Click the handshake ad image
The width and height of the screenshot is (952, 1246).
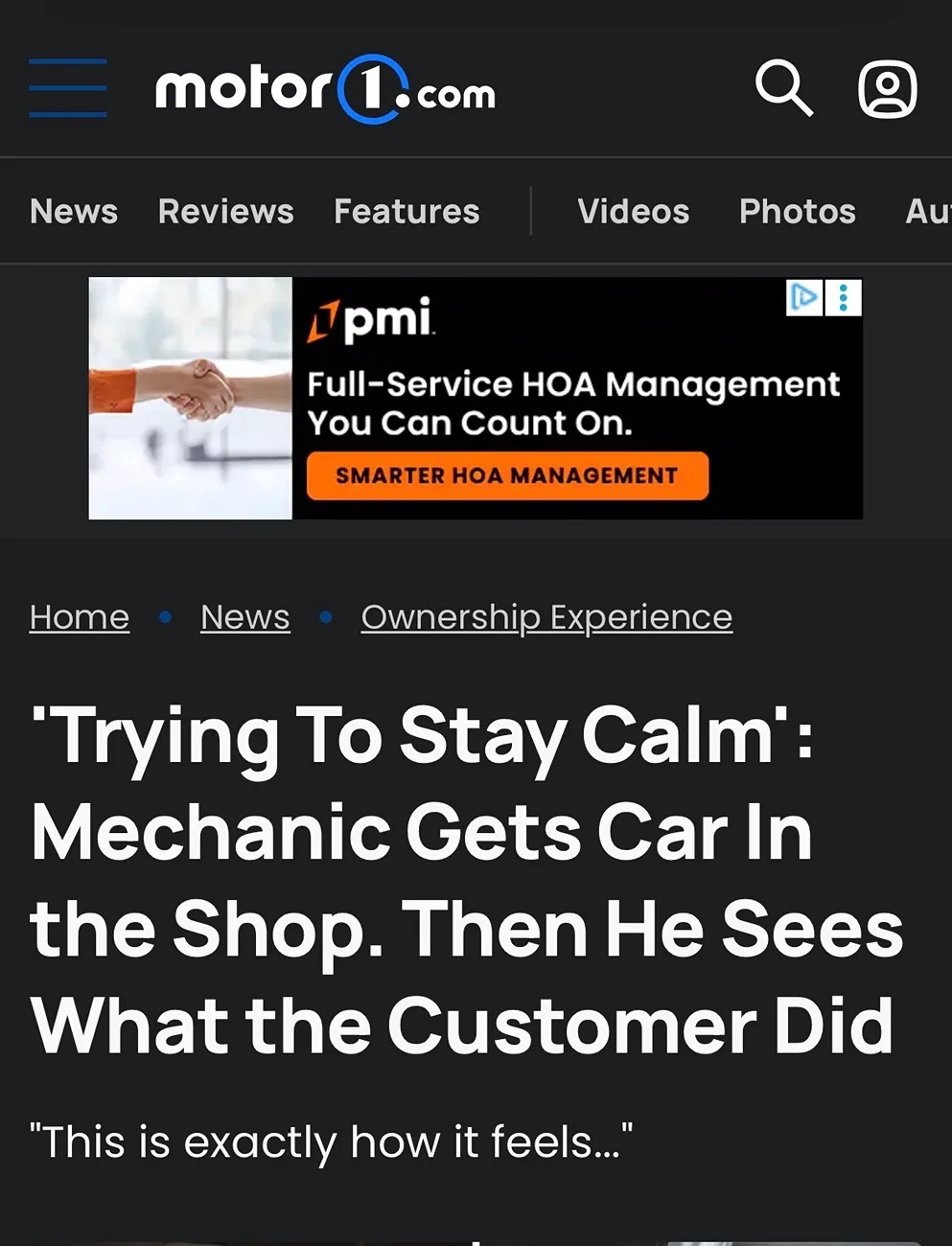191,398
